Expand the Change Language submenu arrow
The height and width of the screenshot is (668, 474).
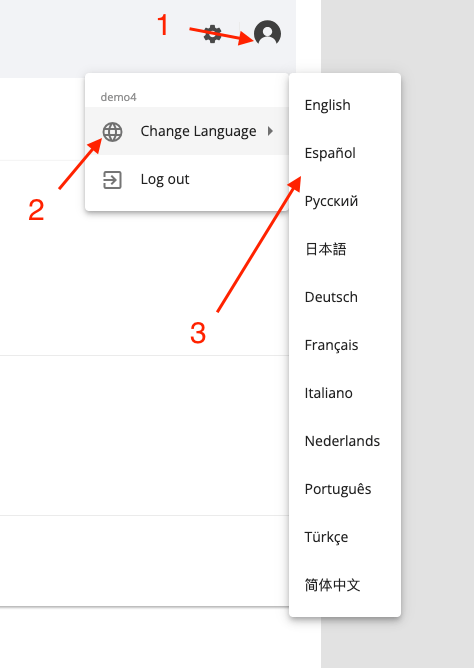[x=270, y=131]
